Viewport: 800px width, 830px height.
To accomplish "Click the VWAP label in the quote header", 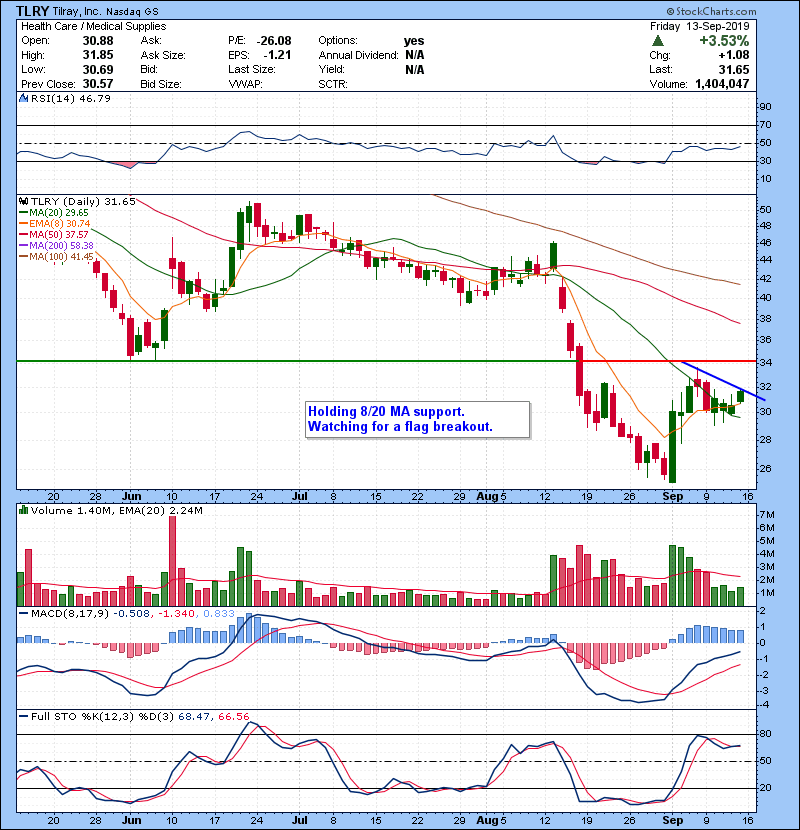I will 246,84.
